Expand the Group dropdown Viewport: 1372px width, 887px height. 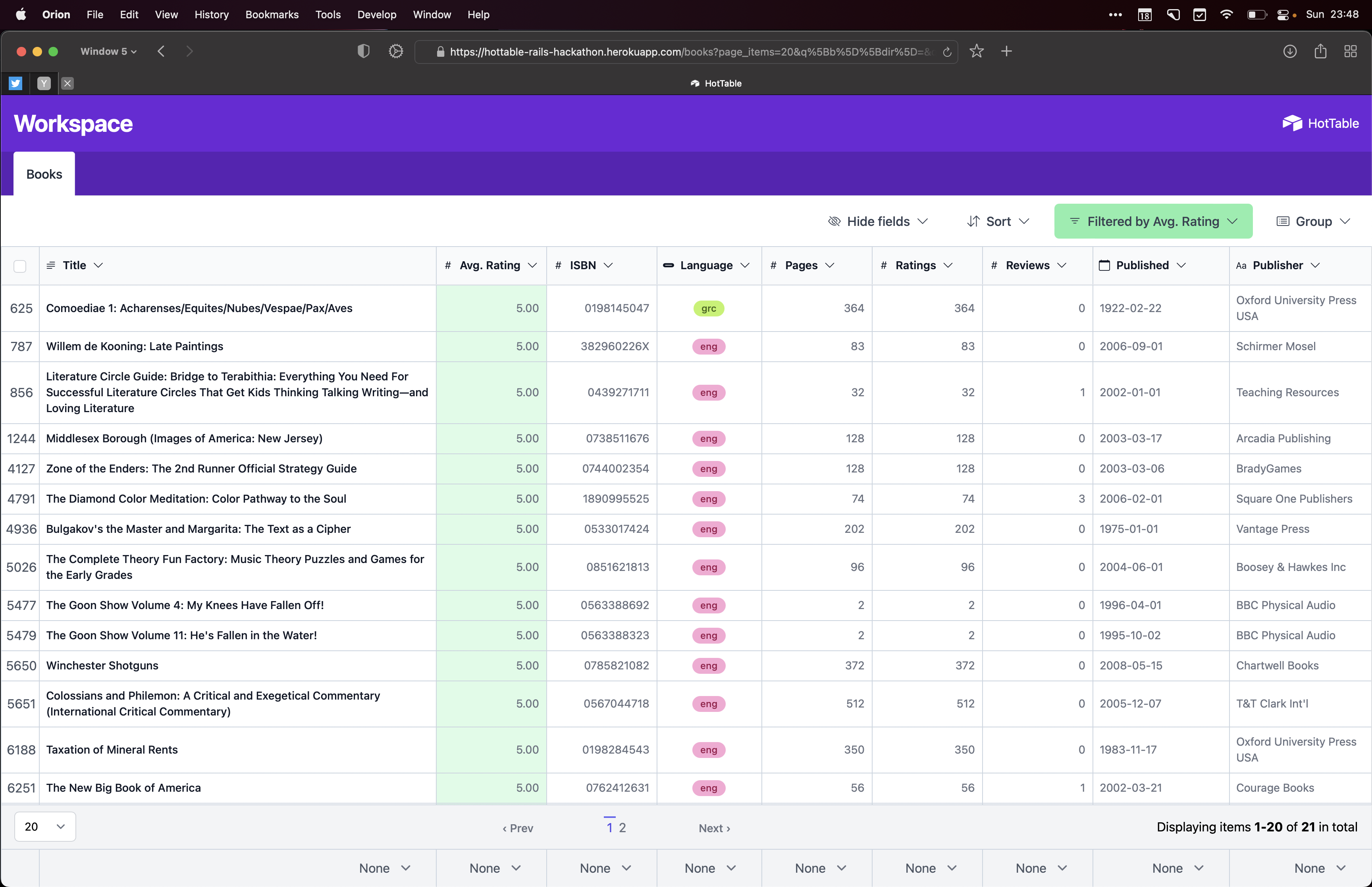1313,221
